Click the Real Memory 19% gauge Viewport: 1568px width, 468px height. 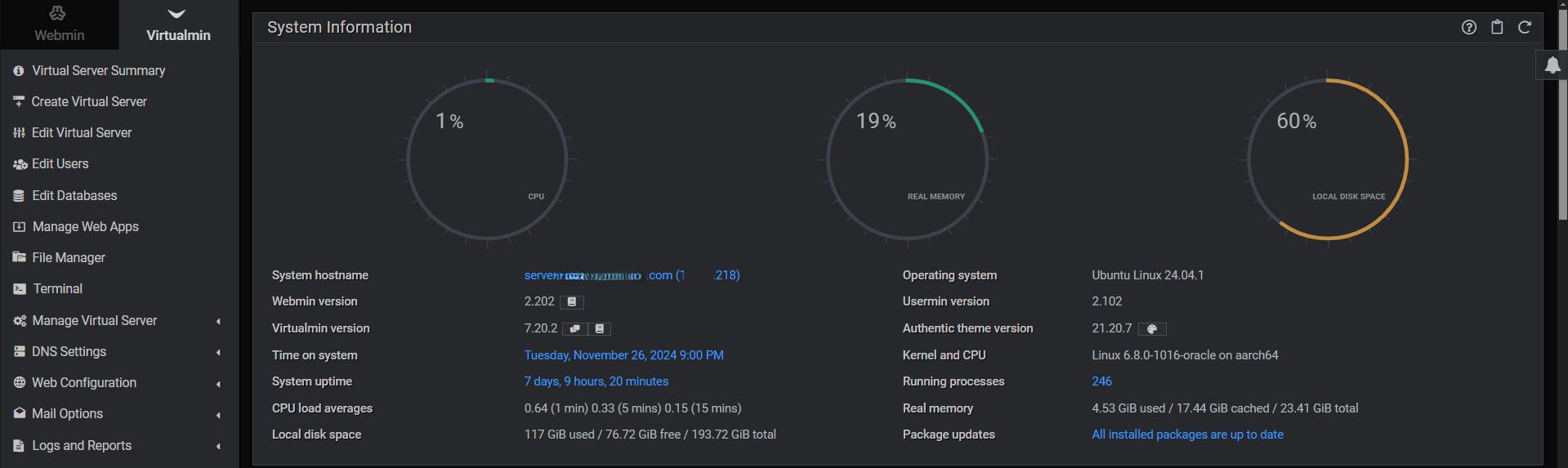tap(907, 159)
